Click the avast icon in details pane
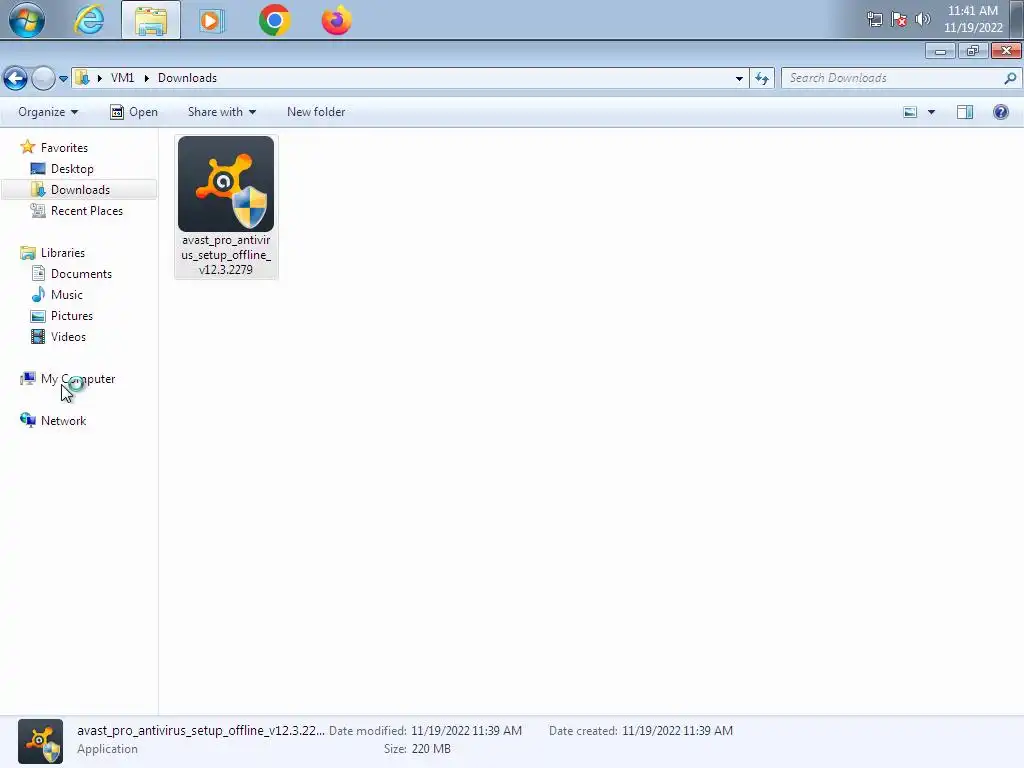This screenshot has height=768, width=1024. pos(40,741)
